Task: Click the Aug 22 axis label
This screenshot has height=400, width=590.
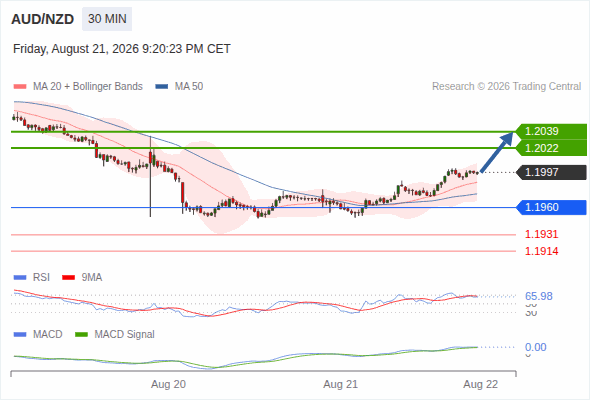Action: pos(481,384)
